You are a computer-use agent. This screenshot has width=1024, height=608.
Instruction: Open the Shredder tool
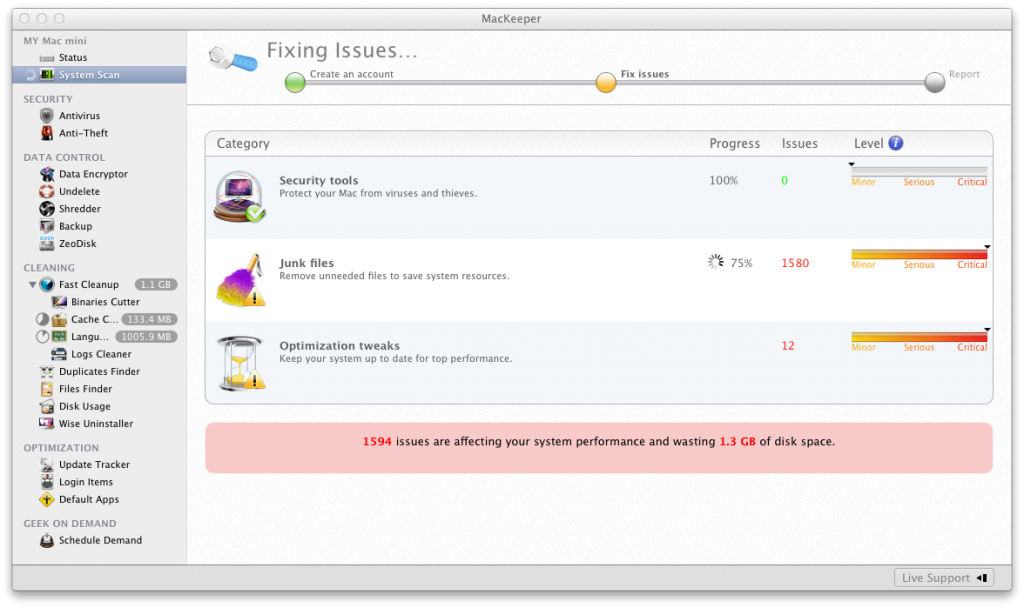(x=80, y=209)
